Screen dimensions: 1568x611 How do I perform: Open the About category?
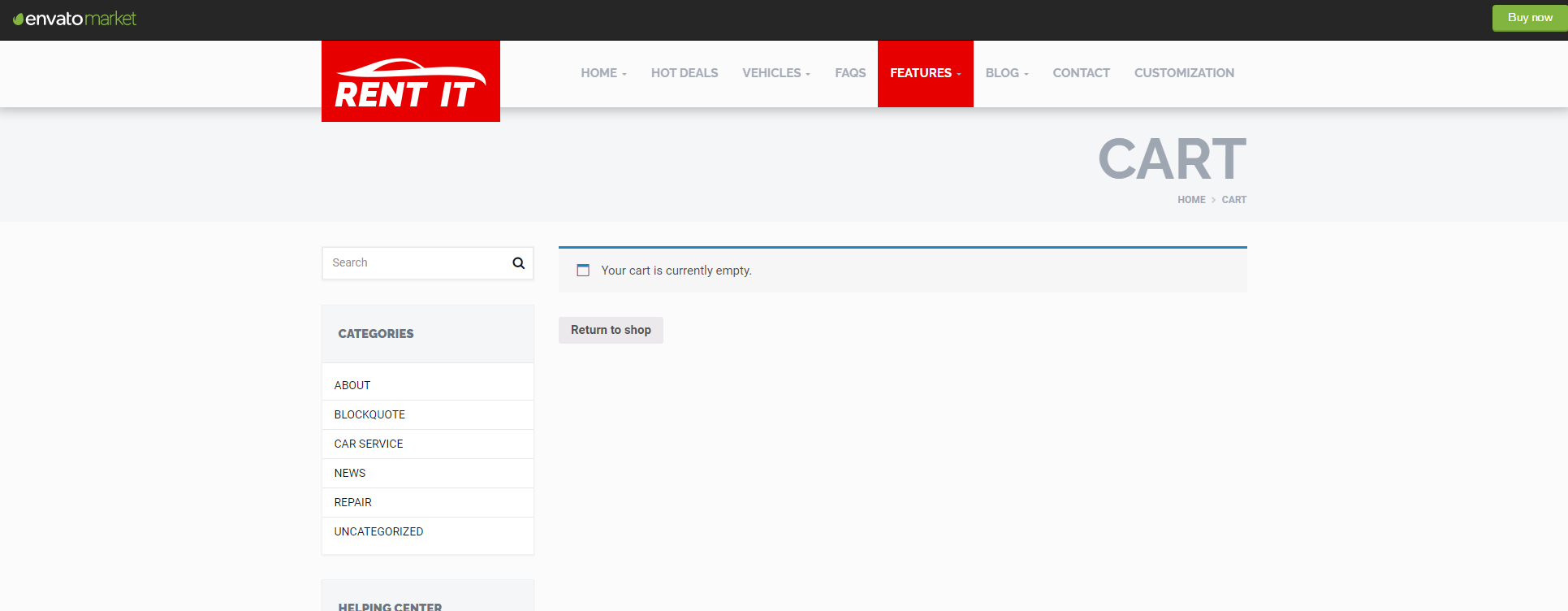[x=352, y=385]
